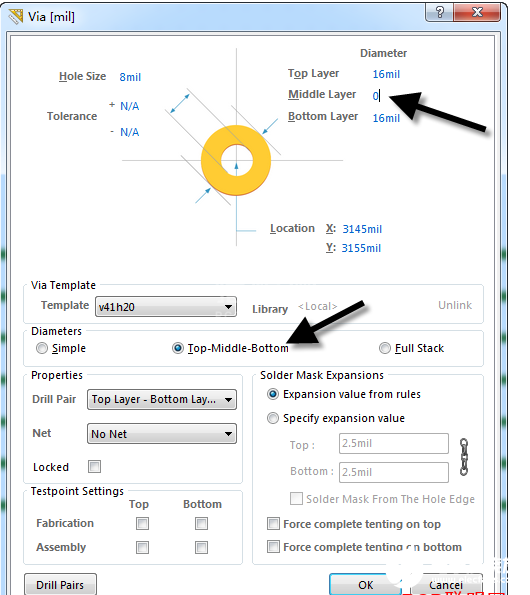Image resolution: width=530 pixels, height=595 pixels.
Task: Open the Net dropdown showing No Net
Action: 162,434
